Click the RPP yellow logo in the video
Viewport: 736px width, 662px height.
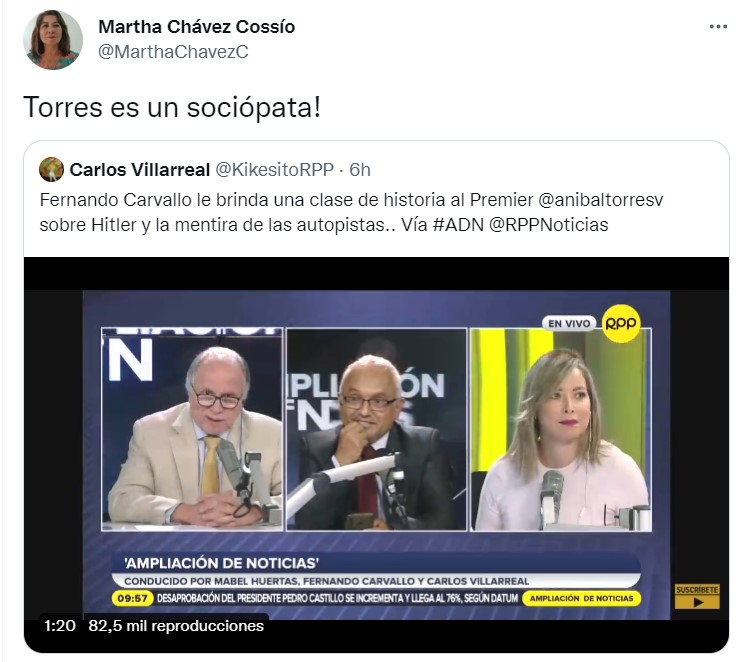[621, 323]
